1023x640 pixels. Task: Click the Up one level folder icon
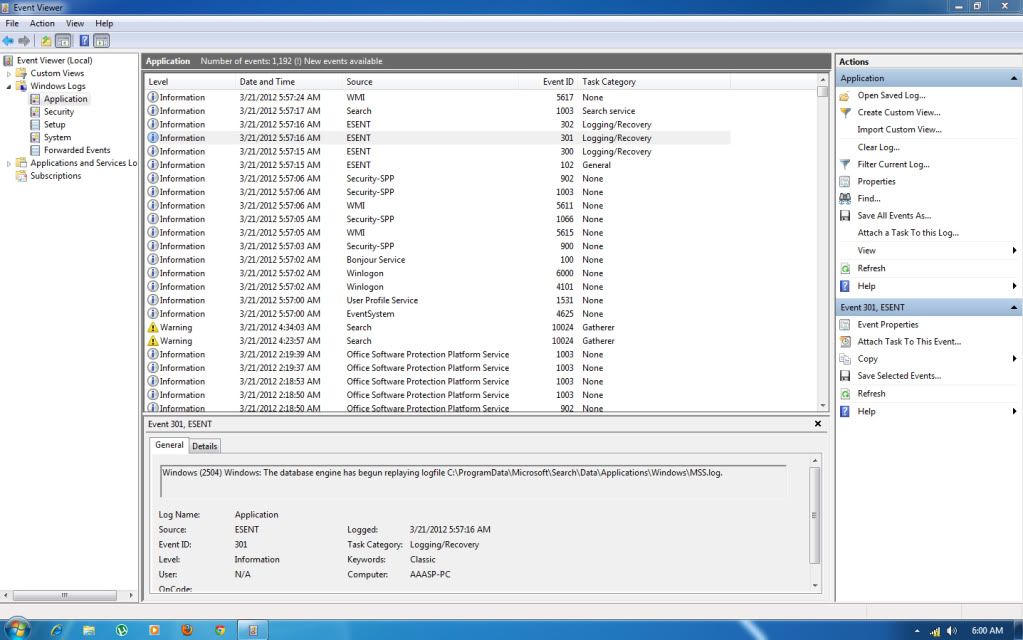point(46,41)
